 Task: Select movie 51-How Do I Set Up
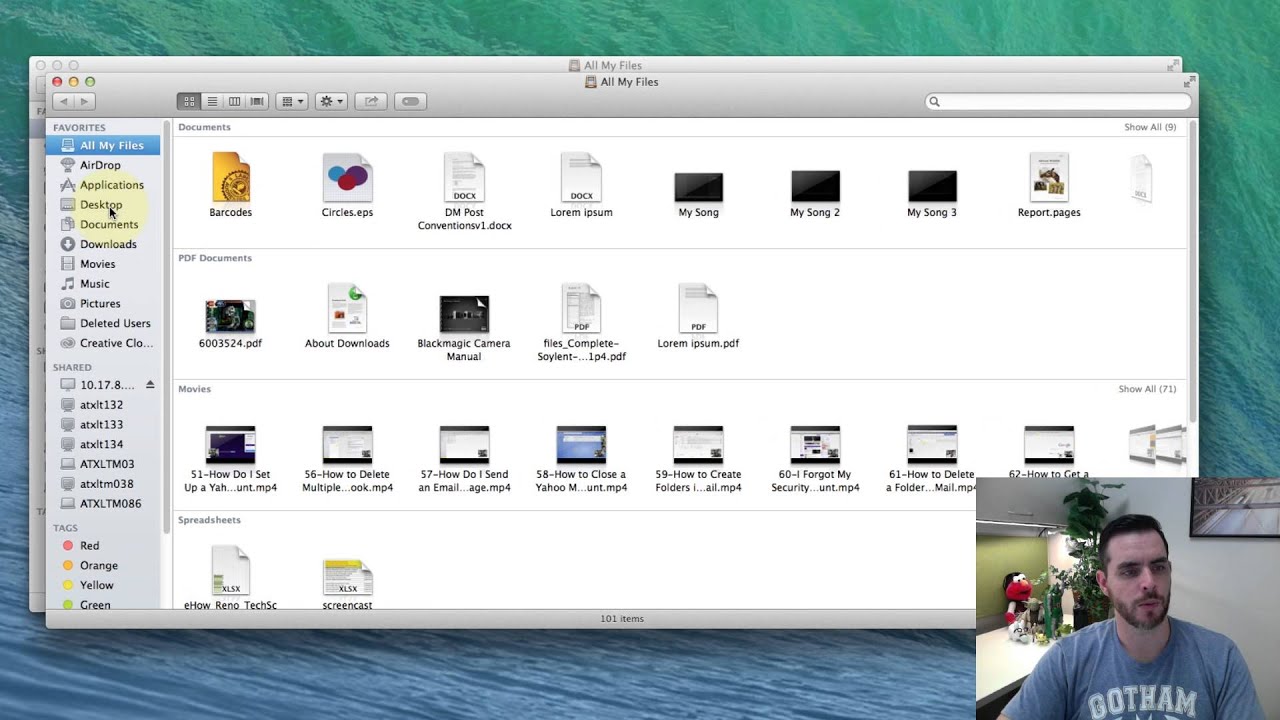coord(230,445)
